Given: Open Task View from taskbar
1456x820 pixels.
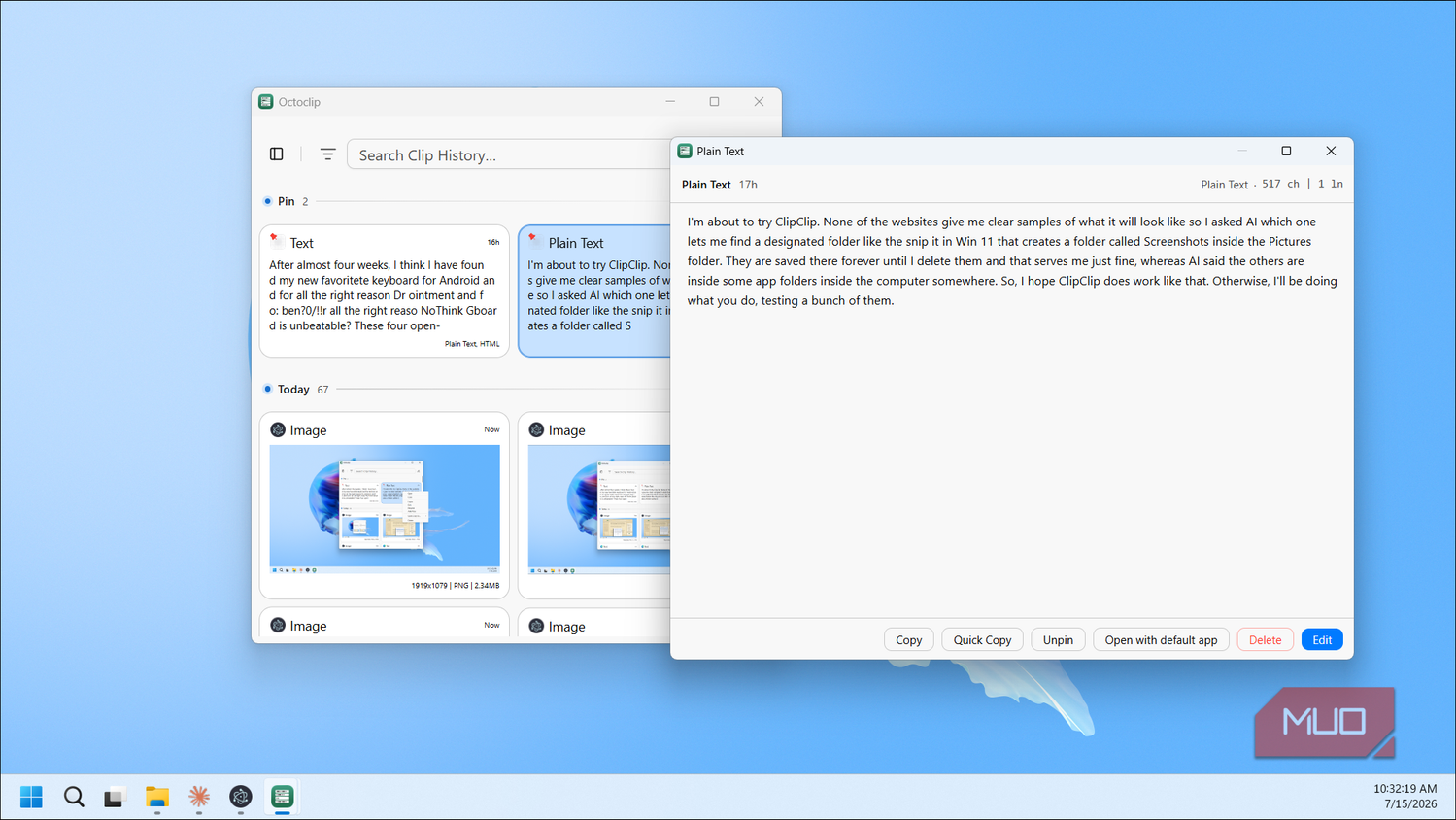Looking at the screenshot, I should tap(115, 797).
